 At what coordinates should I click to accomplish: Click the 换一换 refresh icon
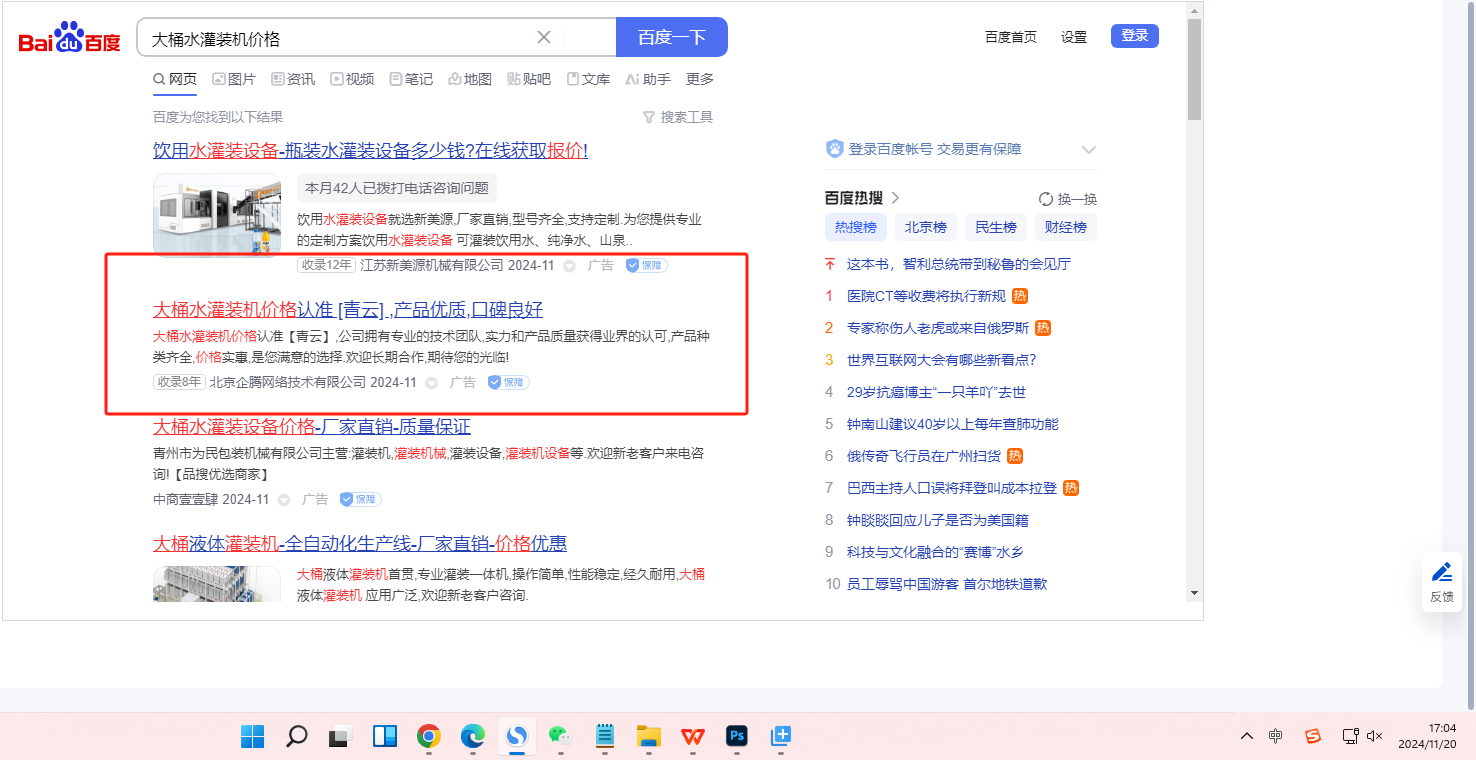[x=1046, y=199]
